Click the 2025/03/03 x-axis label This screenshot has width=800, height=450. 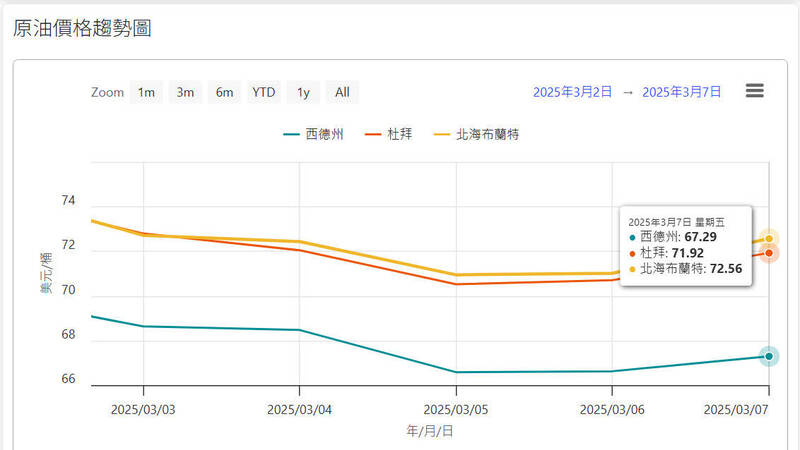143,409
